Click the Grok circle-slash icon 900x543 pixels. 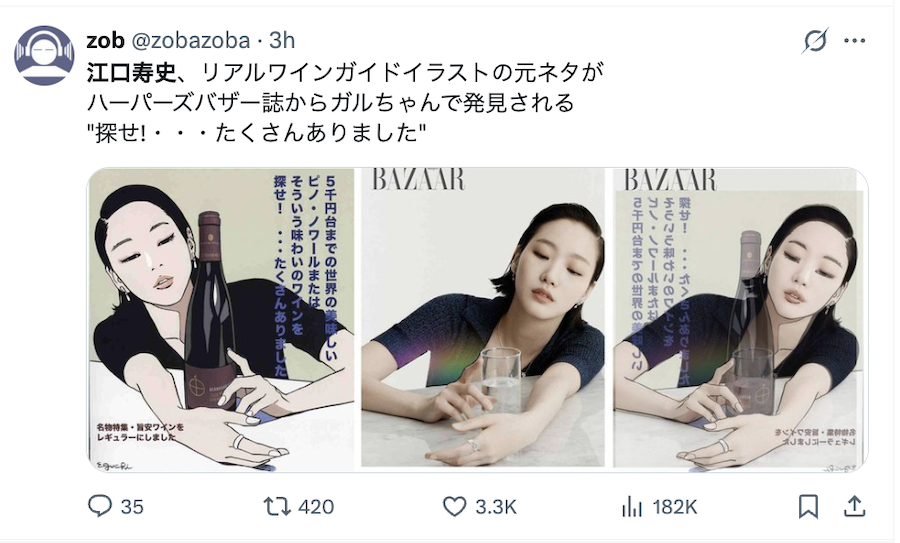pos(815,41)
